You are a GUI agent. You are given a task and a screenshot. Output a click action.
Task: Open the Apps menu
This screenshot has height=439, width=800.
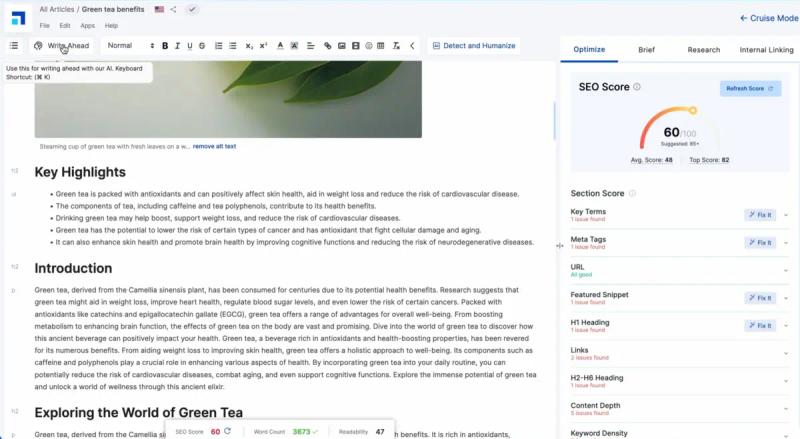88,26
